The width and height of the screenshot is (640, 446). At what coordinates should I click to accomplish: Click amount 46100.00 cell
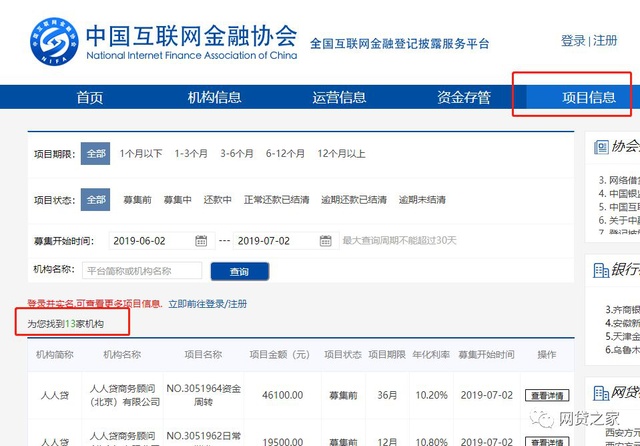[282, 395]
